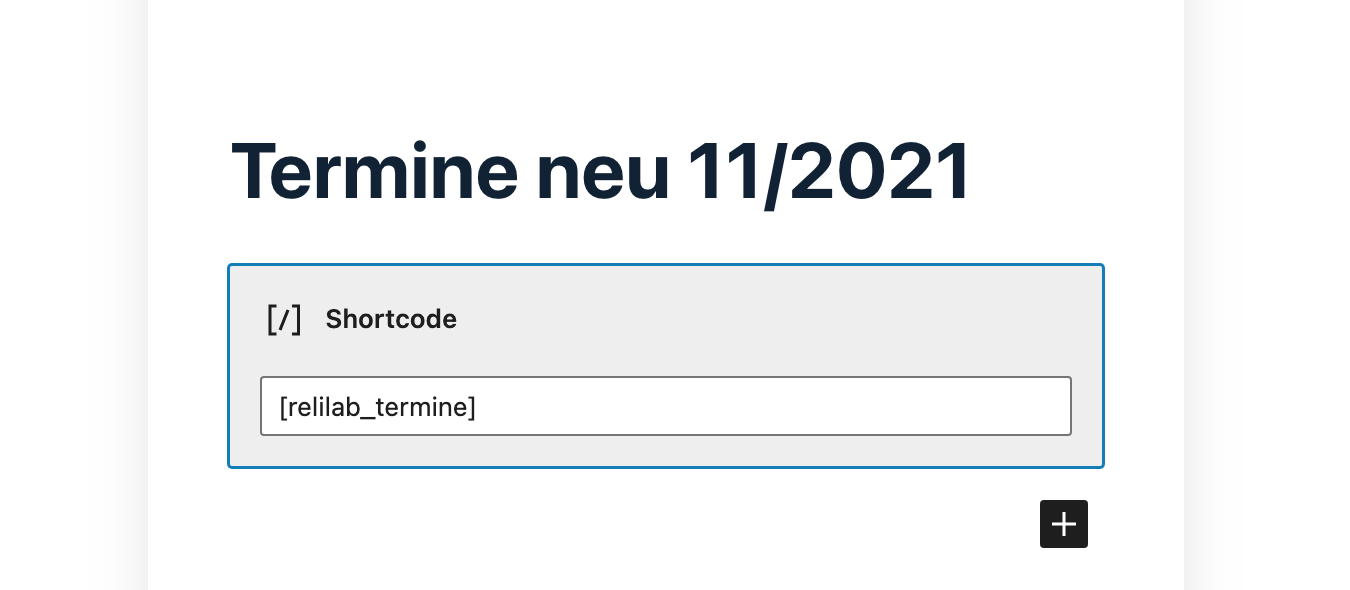Click the gray margin left of the page
Image resolution: width=1350 pixels, height=590 pixels.
70,300
